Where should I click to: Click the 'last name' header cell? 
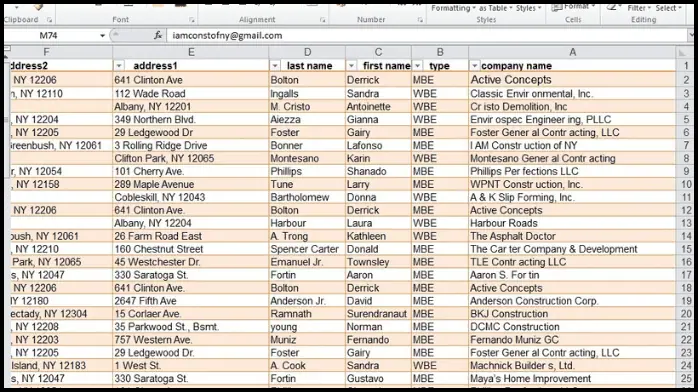(307, 66)
